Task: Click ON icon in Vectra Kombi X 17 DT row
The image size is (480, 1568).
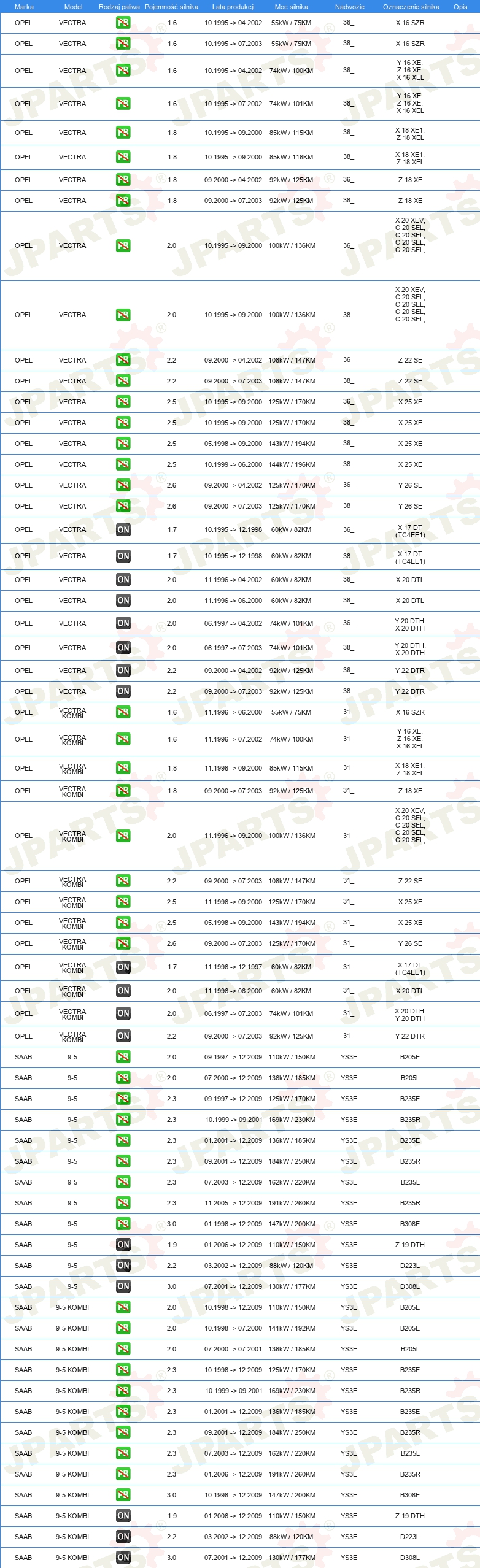Action: [123, 967]
